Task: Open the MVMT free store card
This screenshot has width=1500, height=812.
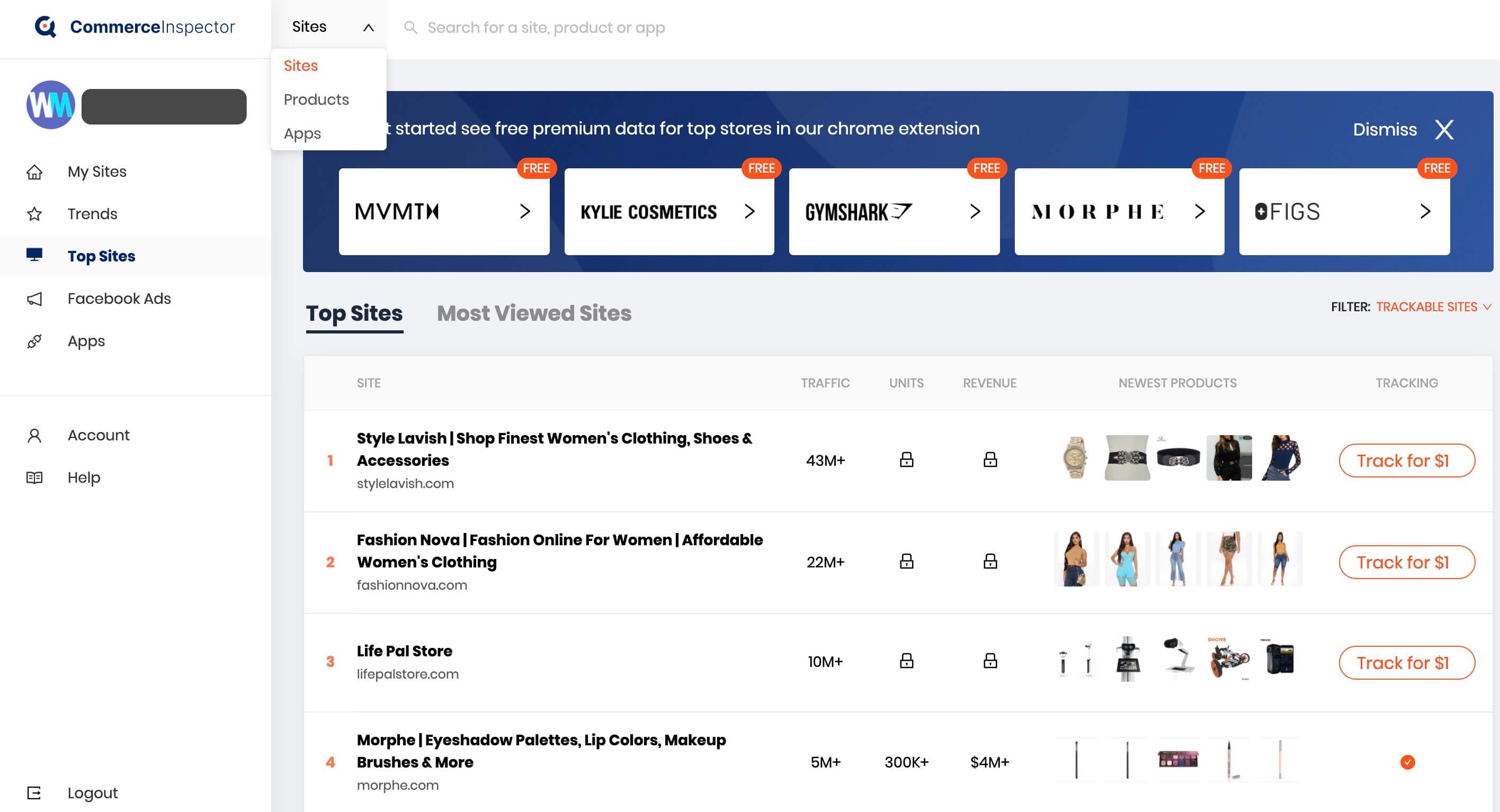Action: (x=444, y=211)
